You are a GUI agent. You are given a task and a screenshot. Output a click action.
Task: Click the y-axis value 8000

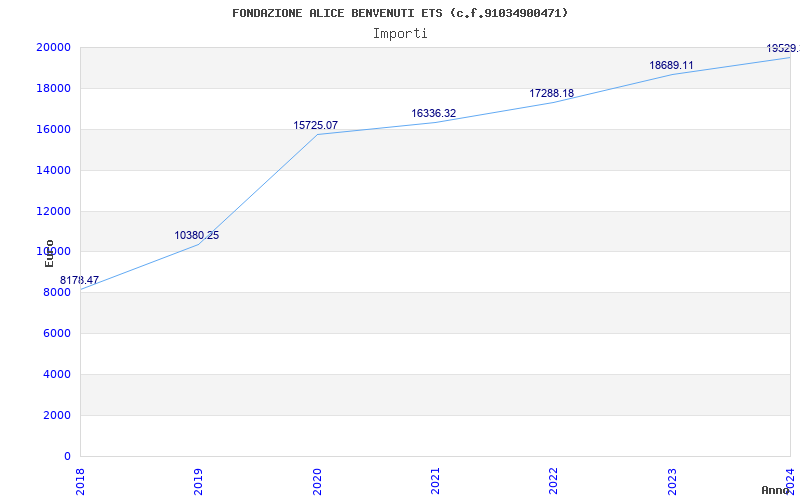point(57,292)
